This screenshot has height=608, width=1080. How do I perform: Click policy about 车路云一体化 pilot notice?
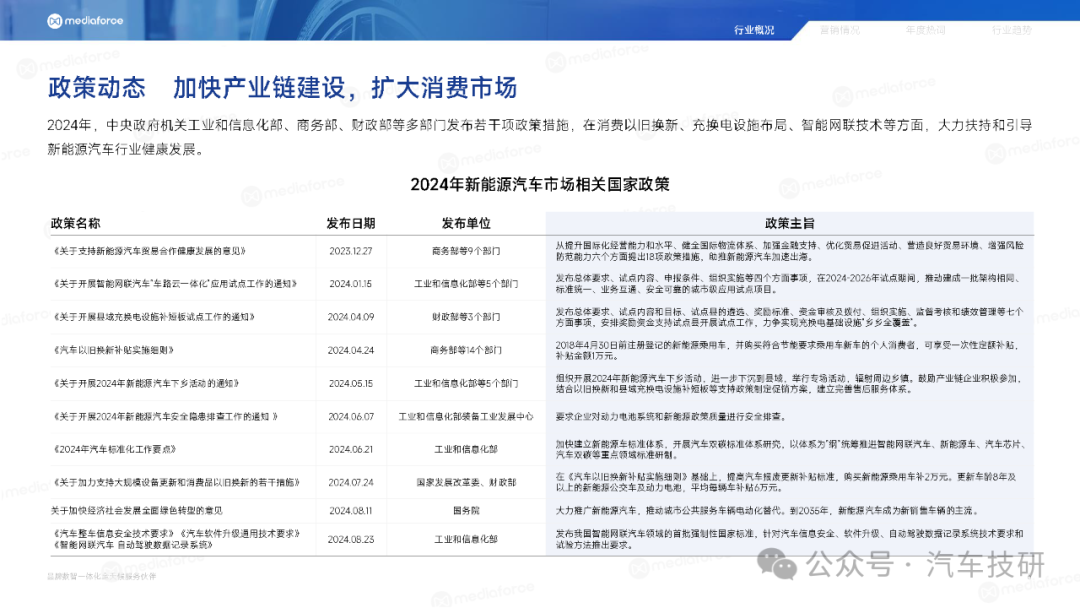(x=174, y=284)
